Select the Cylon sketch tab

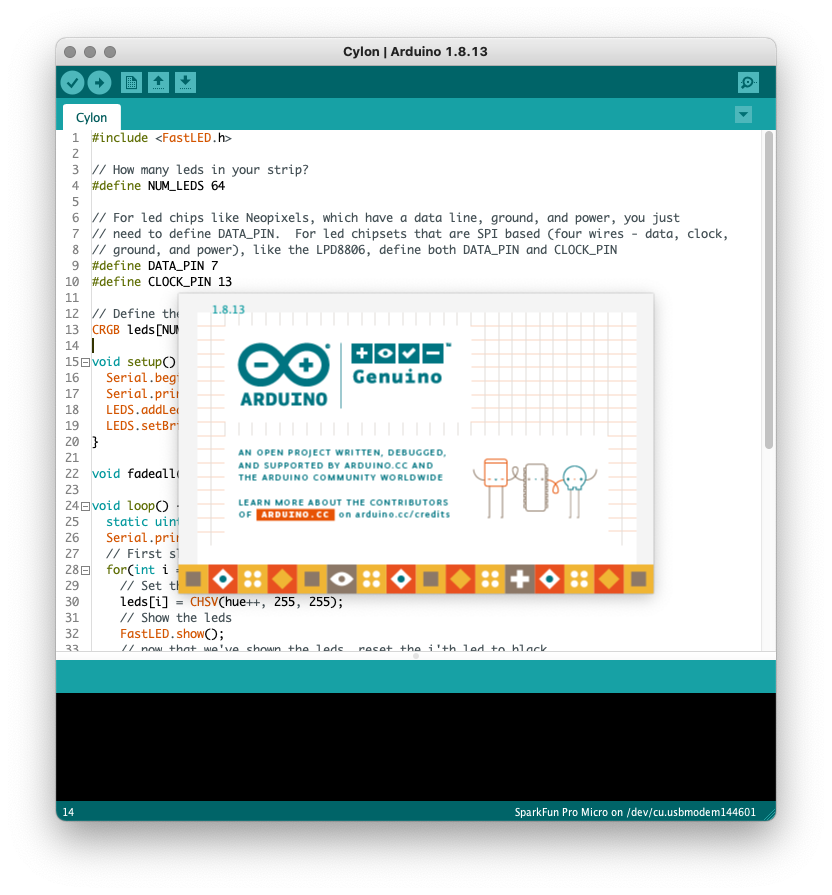[x=91, y=118]
